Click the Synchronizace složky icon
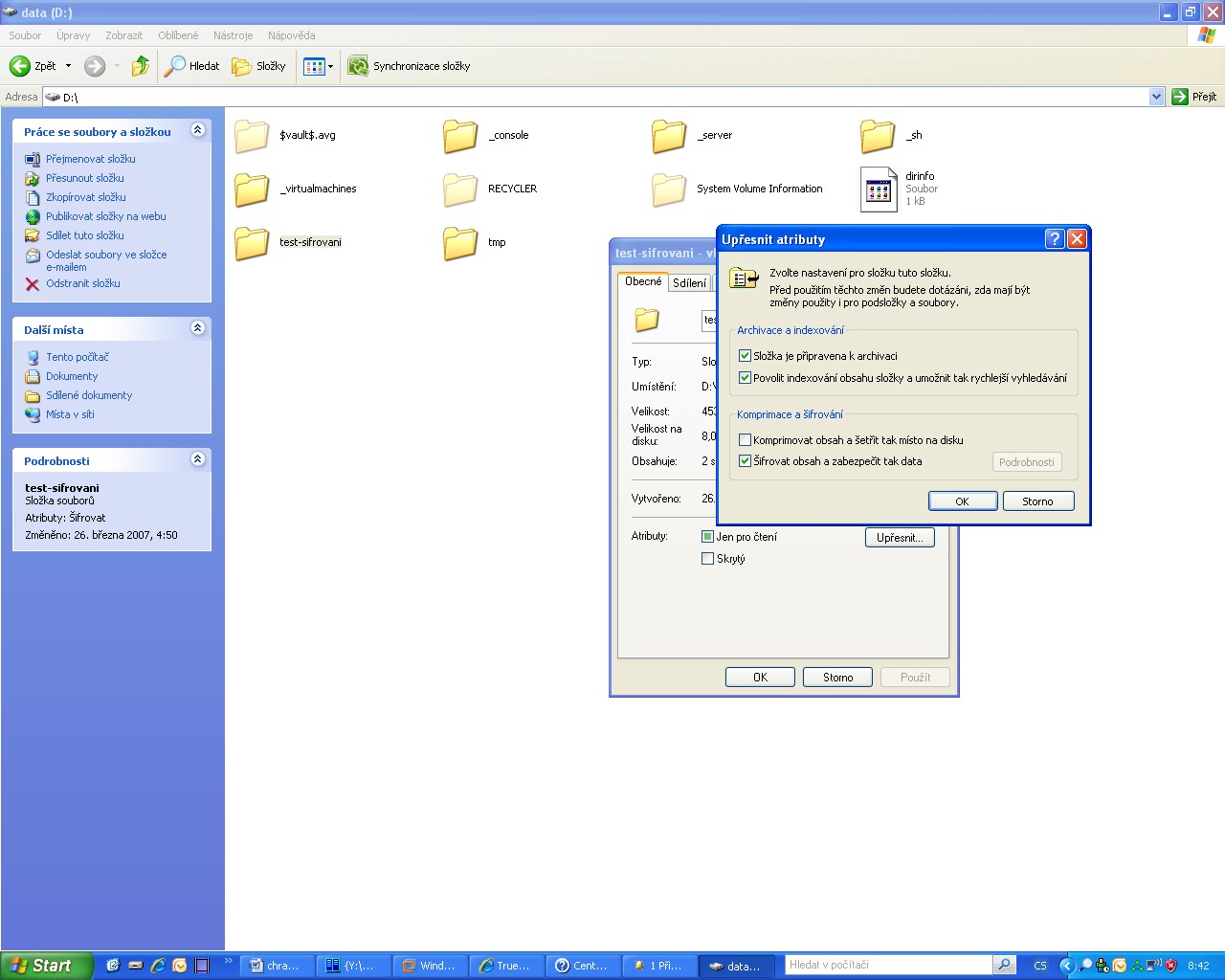The width and height of the screenshot is (1225, 980). [358, 66]
